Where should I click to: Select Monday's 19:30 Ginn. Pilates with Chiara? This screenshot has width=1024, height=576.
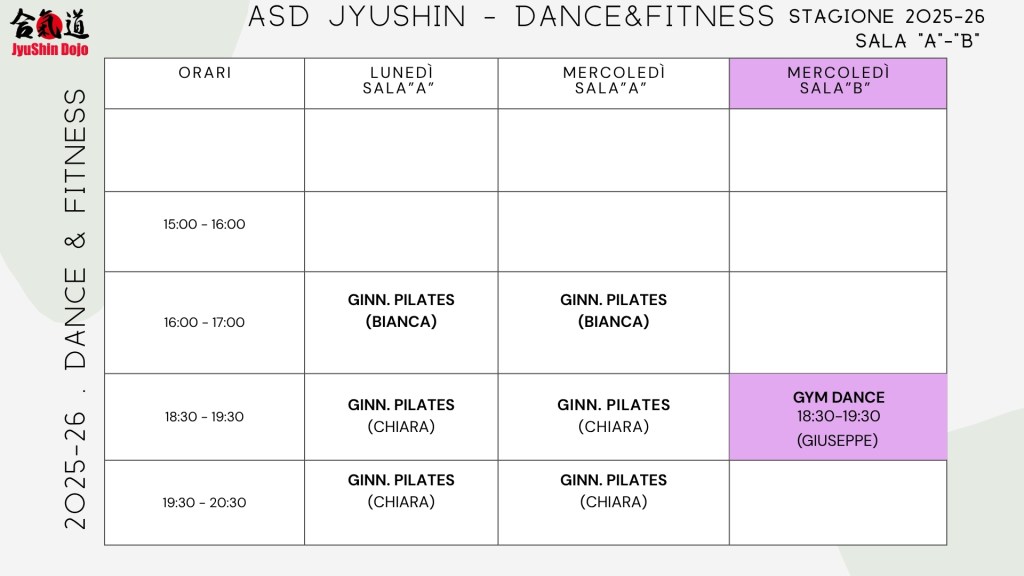click(401, 491)
